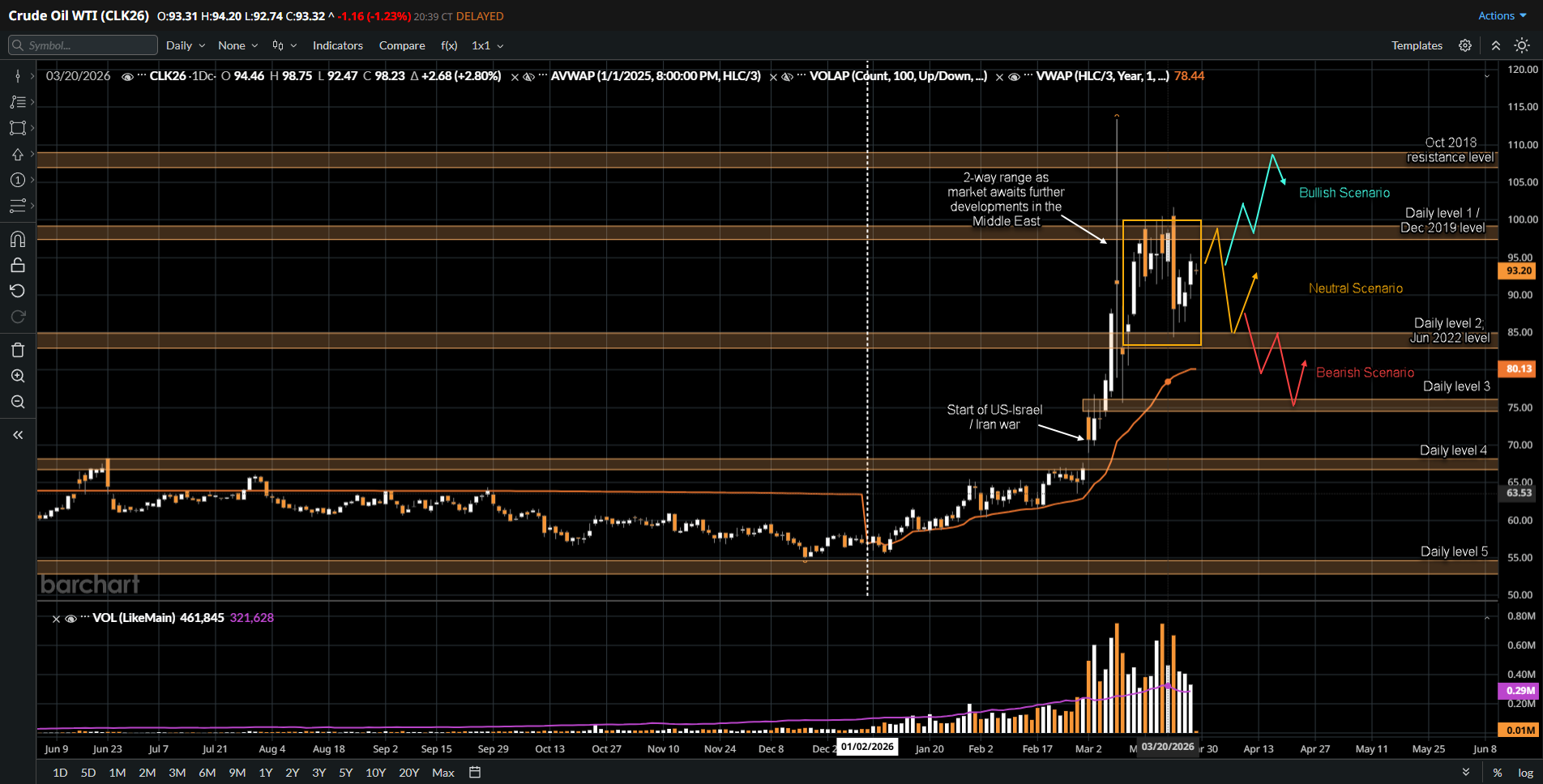Toggle visibility of the CLK26 price series
The image size is (1543, 784).
point(127,77)
